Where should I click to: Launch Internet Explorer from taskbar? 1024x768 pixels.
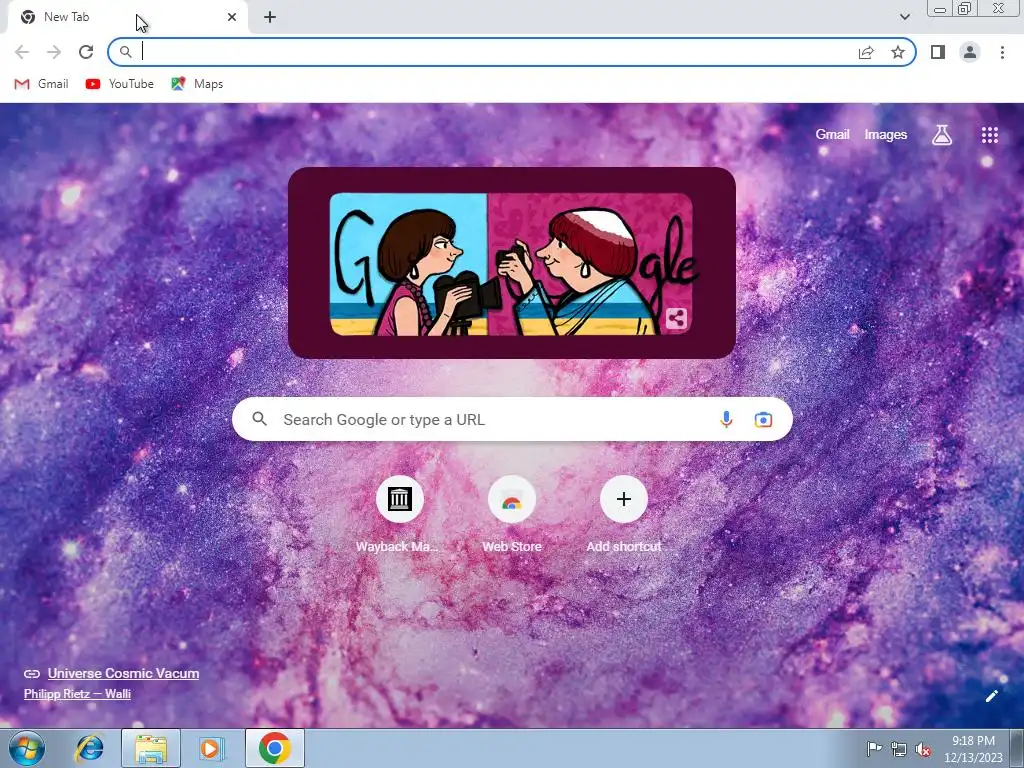click(x=89, y=748)
